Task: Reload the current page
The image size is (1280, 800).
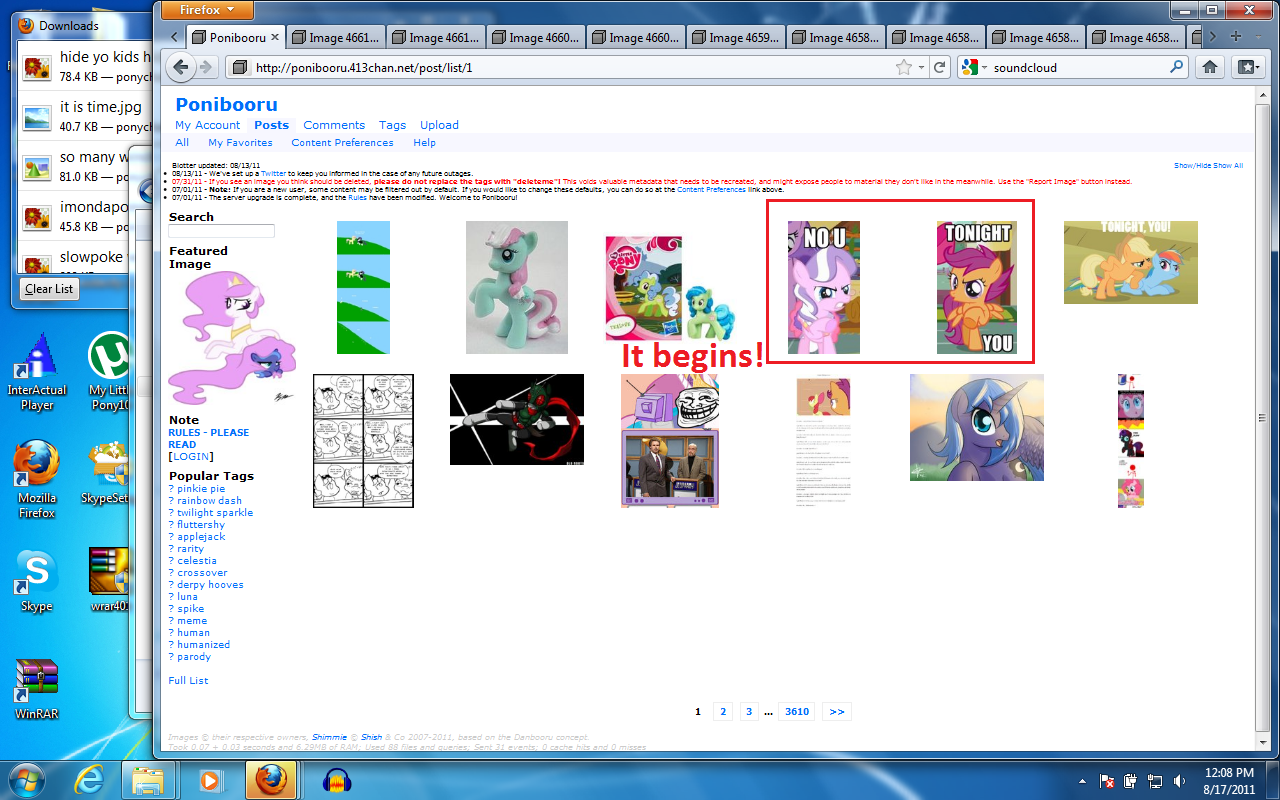Action: click(x=939, y=68)
